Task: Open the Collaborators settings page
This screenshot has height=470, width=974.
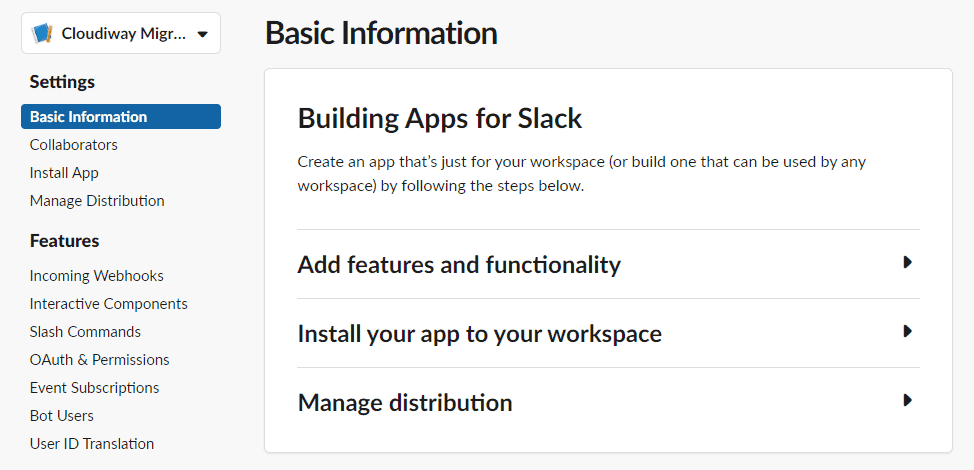Action: coord(73,145)
